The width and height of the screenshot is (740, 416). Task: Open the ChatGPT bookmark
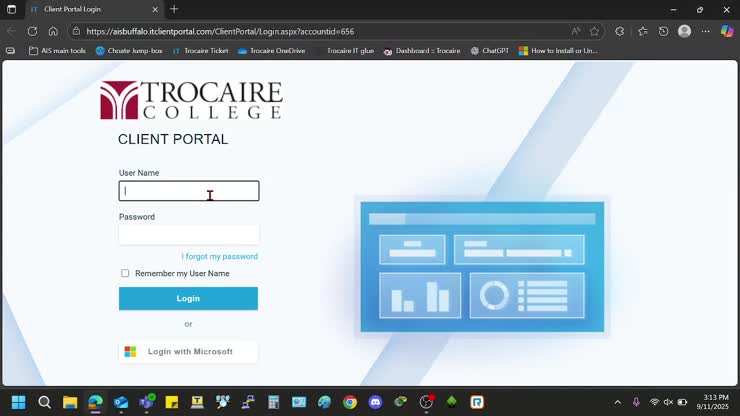[x=489, y=51]
